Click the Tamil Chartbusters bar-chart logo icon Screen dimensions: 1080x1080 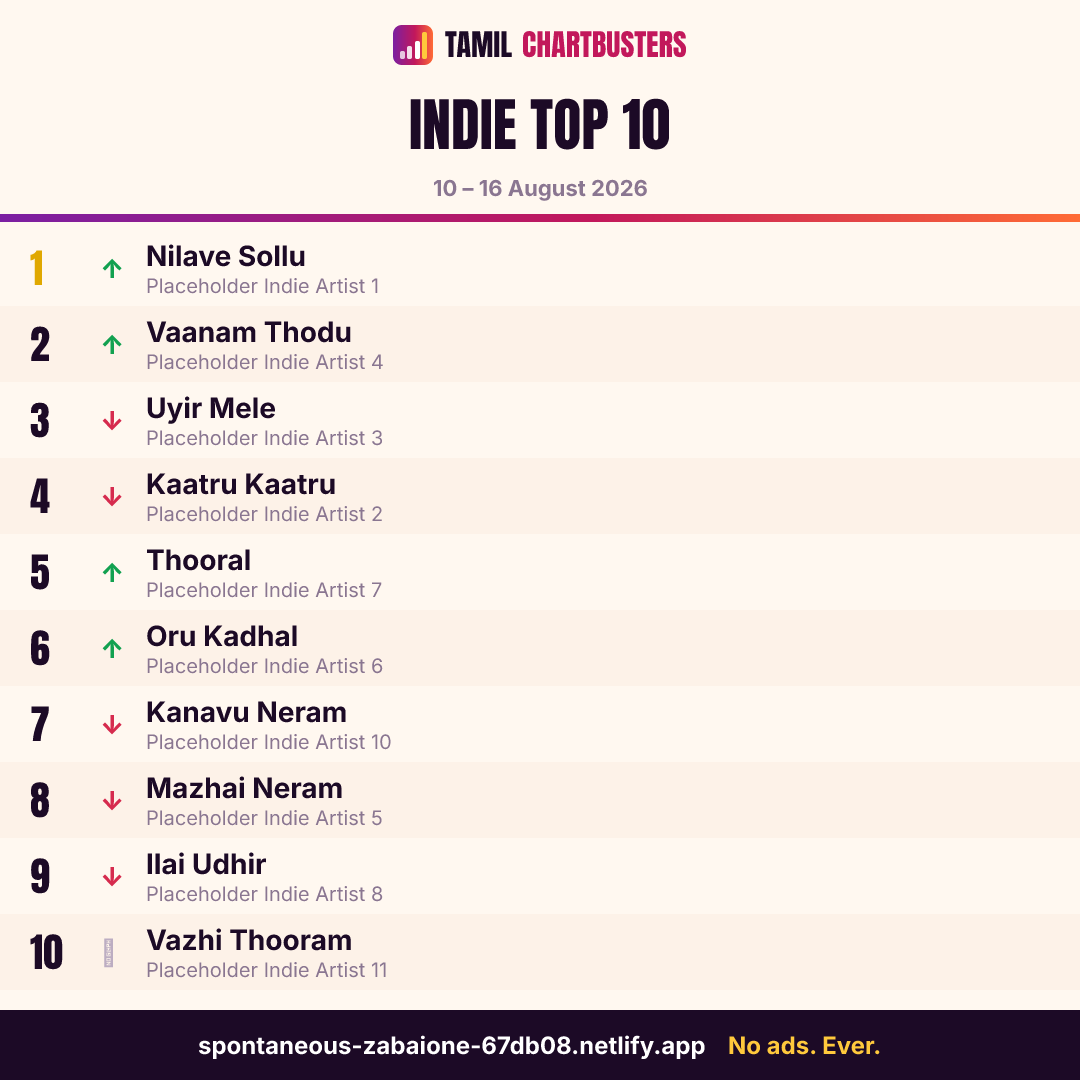tap(413, 45)
